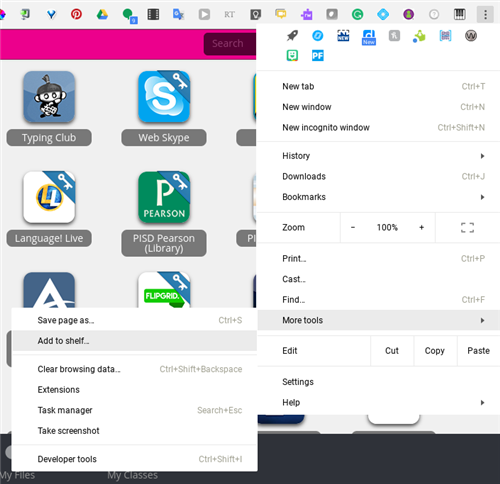The image size is (500, 484).
Task: Click the gray shield extension icon
Action: click(x=332, y=14)
